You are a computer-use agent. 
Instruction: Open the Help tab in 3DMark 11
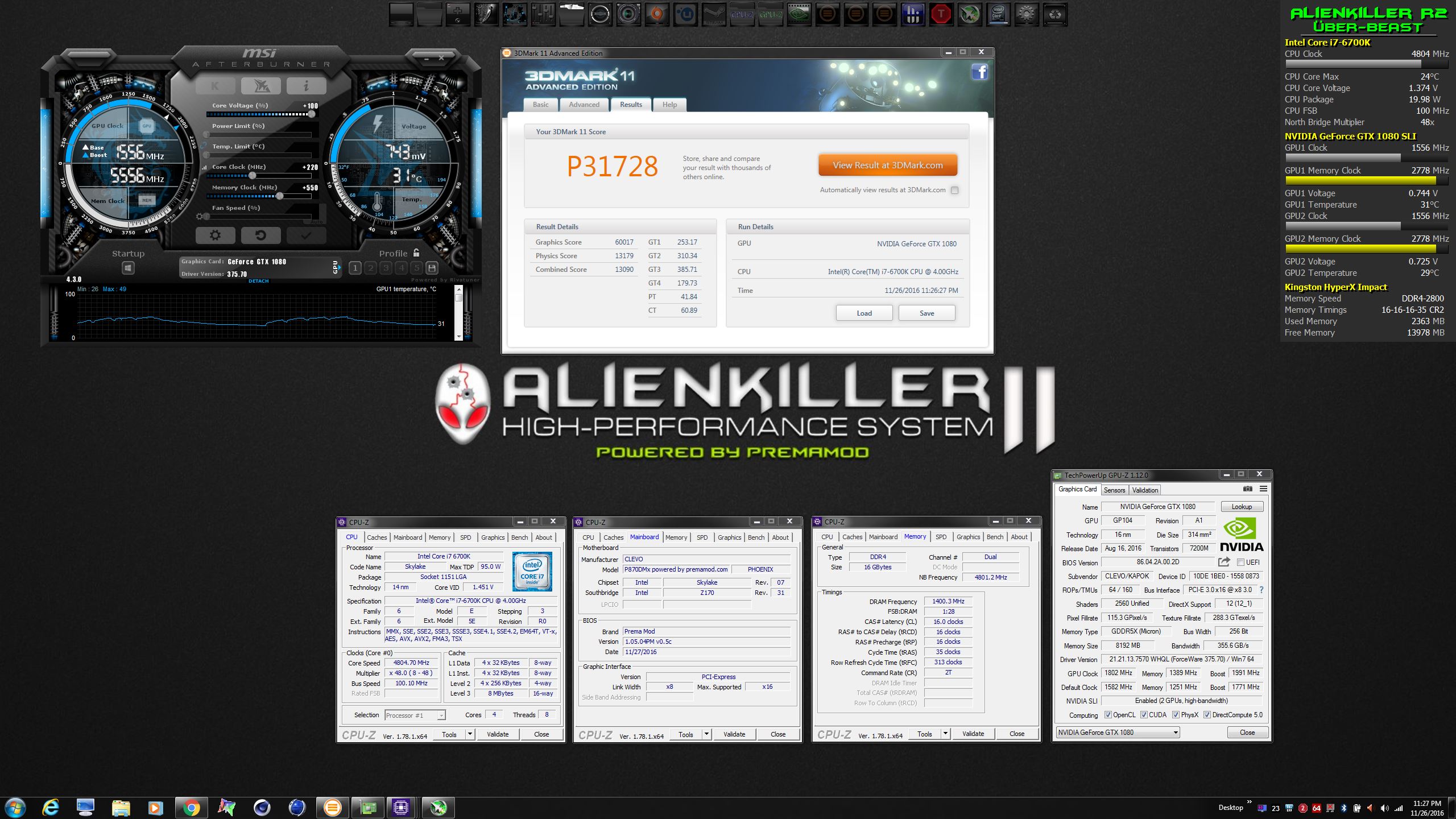(x=669, y=105)
